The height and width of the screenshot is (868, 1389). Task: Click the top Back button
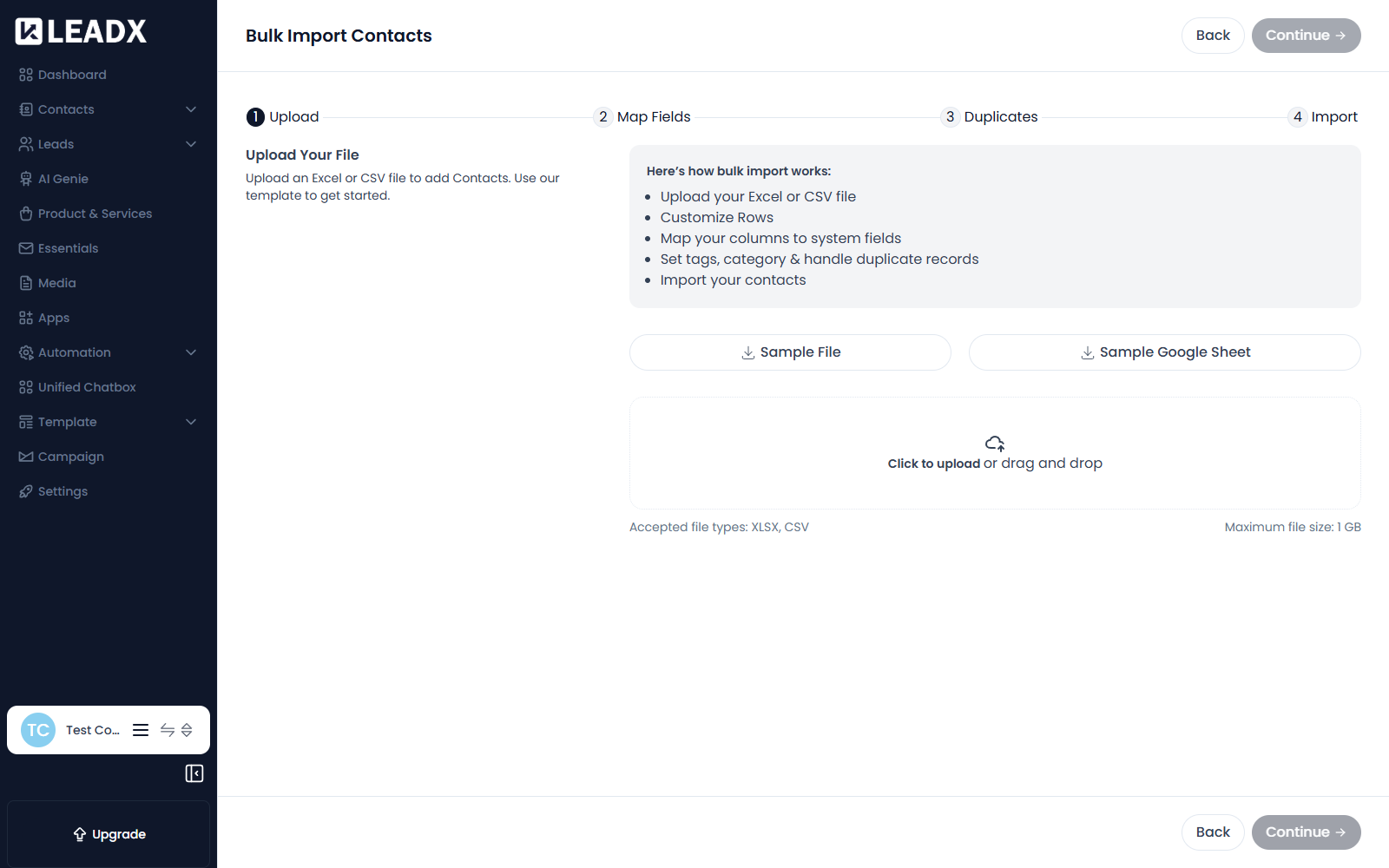[1213, 36]
